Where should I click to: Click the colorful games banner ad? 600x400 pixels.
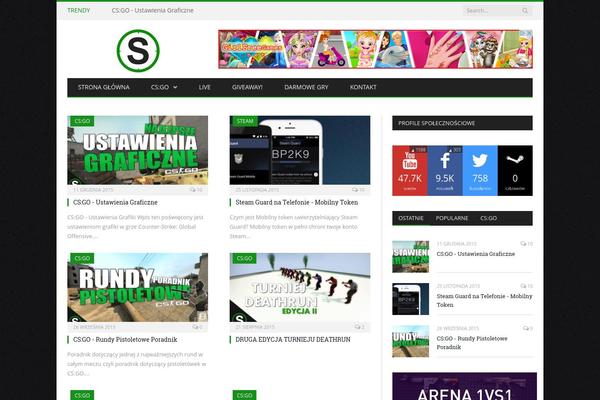[375, 49]
